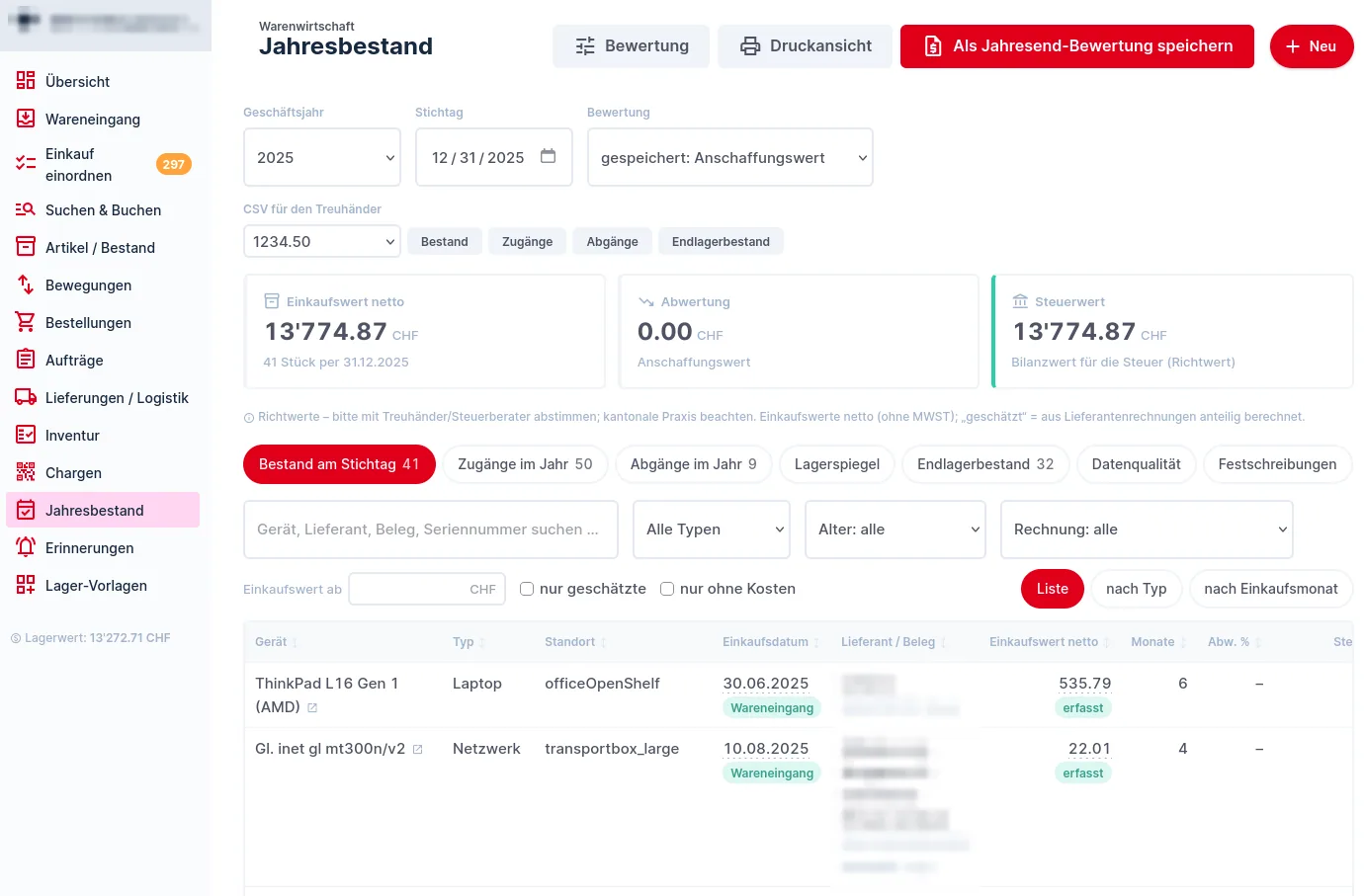Click the Steuerwert bank building icon
This screenshot has width=1364, height=896.
[x=1020, y=301]
